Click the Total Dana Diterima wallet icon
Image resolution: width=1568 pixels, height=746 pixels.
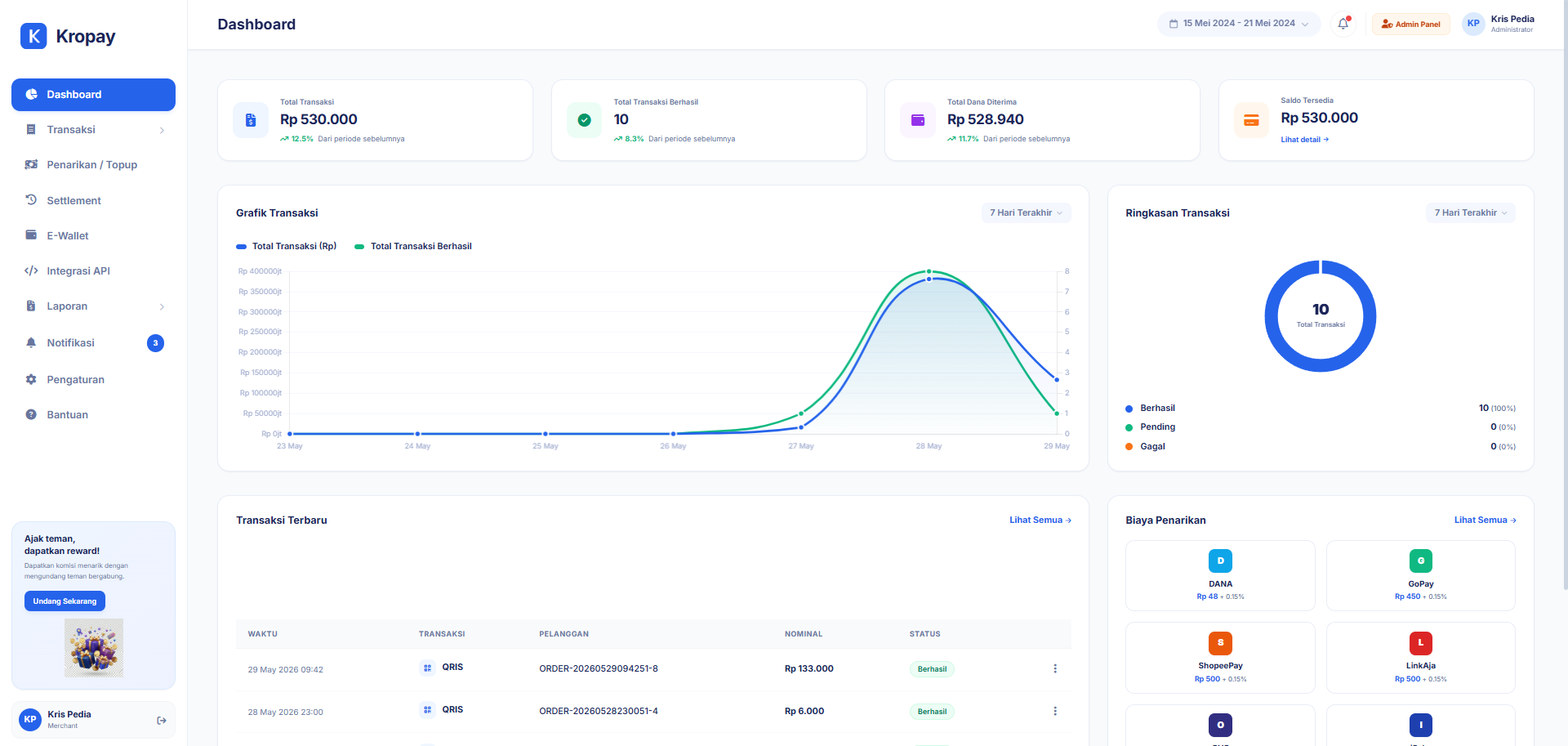coord(918,120)
